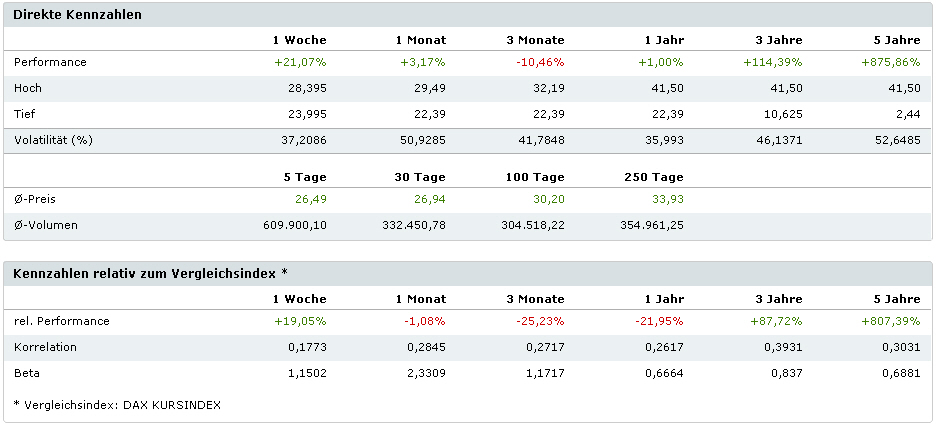Click the 100 Tage column header
936x424 pixels.
pos(535,177)
